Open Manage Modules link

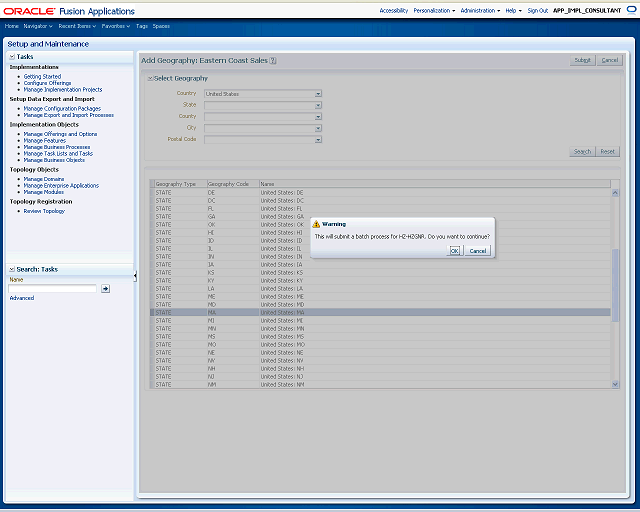click(44, 192)
